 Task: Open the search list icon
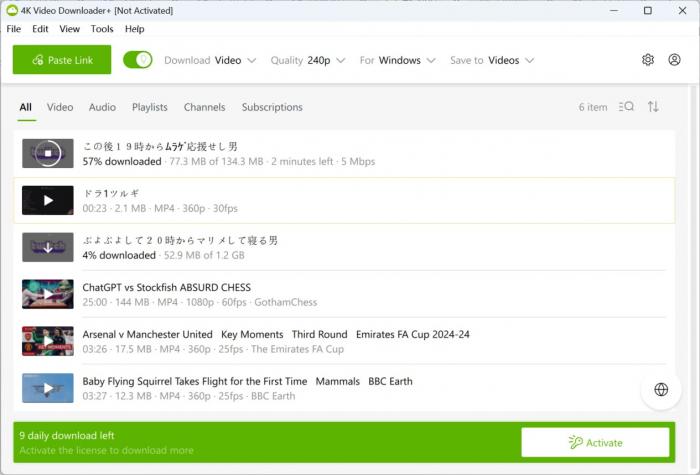click(626, 107)
